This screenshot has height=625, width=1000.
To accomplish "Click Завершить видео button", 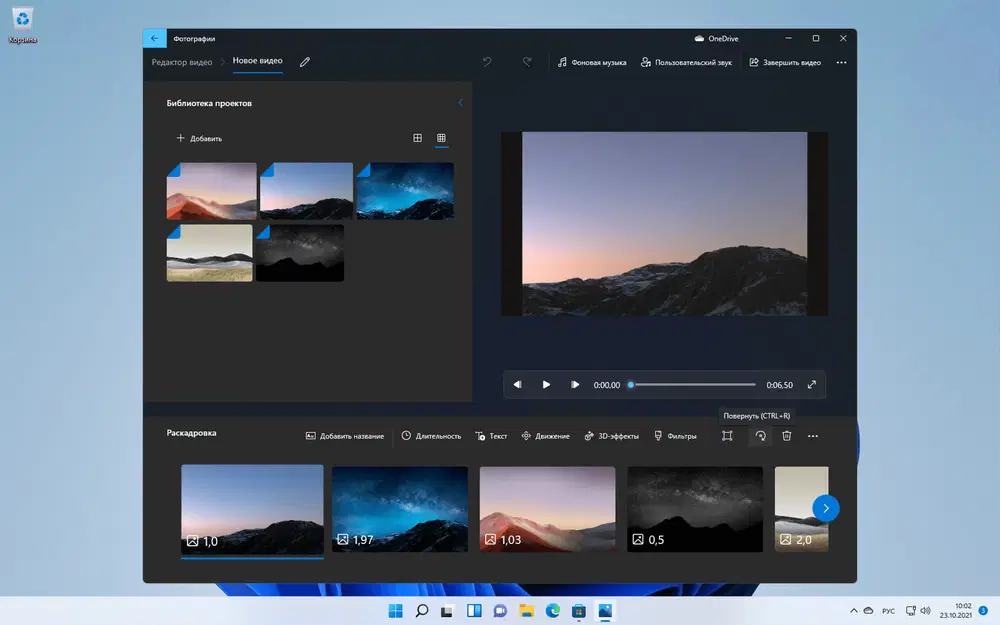I will click(x=785, y=62).
